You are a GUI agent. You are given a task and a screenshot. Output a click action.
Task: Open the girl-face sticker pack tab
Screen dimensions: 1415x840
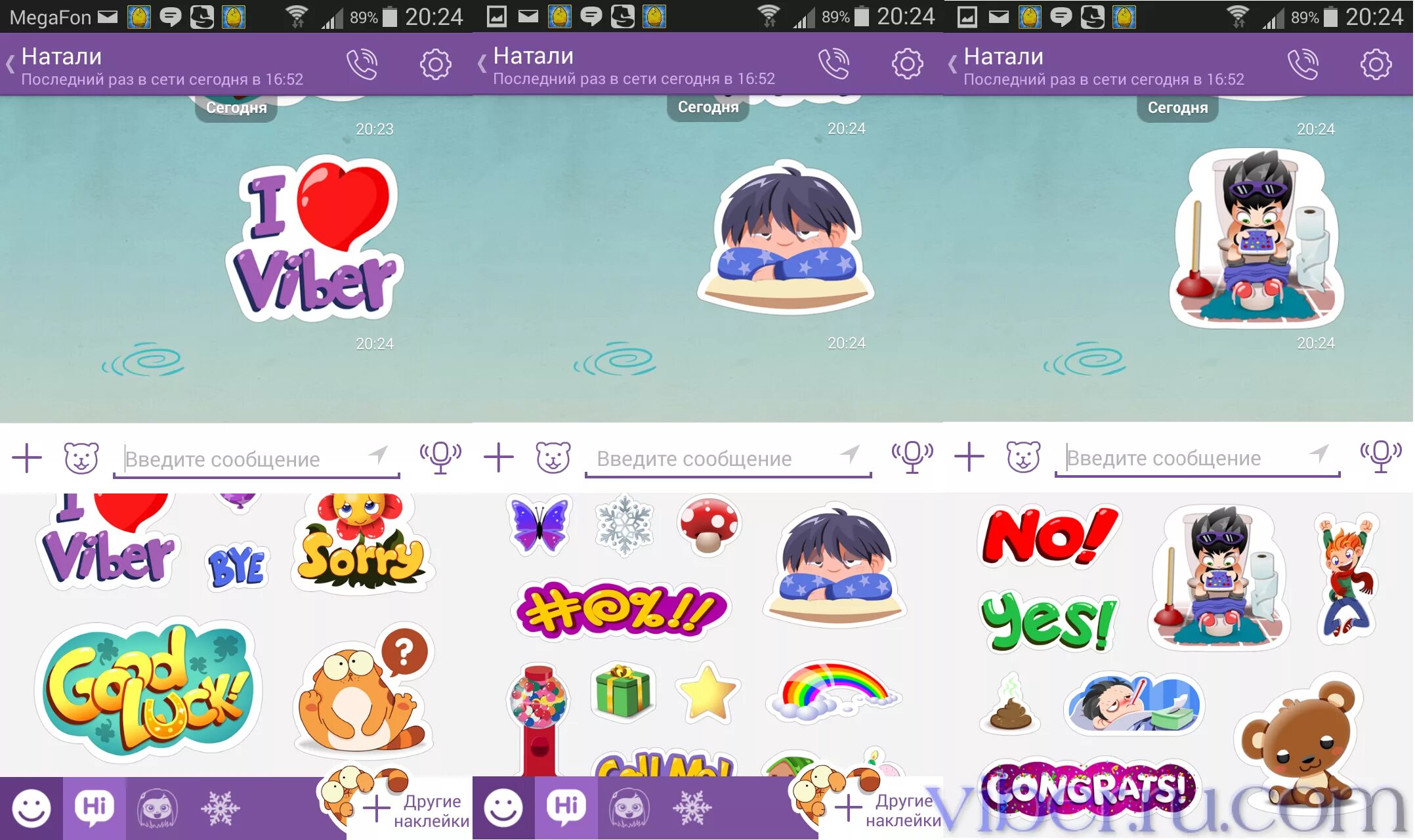pyautogui.click(x=158, y=808)
